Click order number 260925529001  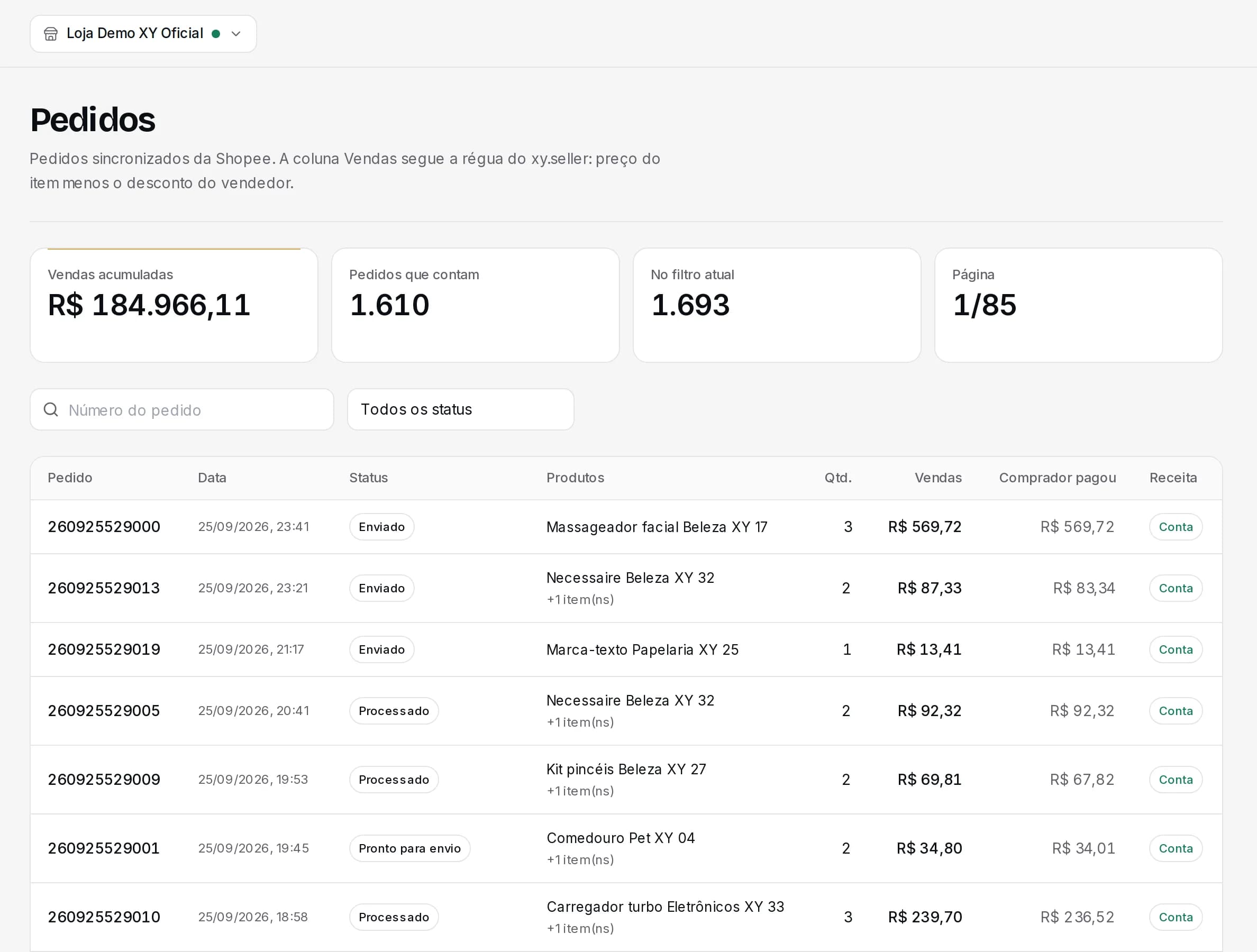tap(104, 849)
